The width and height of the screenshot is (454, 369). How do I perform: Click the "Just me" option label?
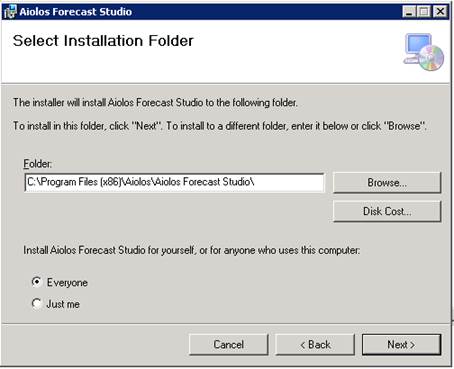pyautogui.click(x=63, y=304)
